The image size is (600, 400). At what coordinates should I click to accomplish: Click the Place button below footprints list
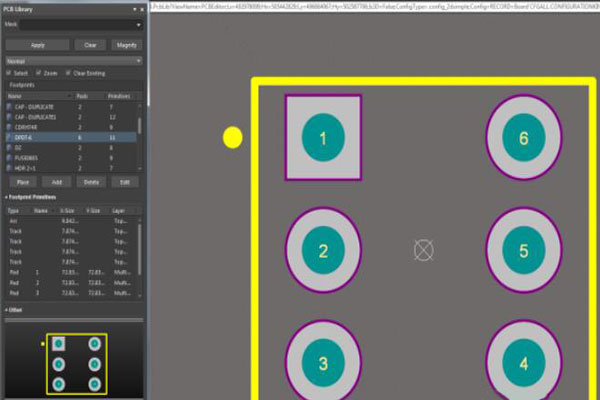20,182
